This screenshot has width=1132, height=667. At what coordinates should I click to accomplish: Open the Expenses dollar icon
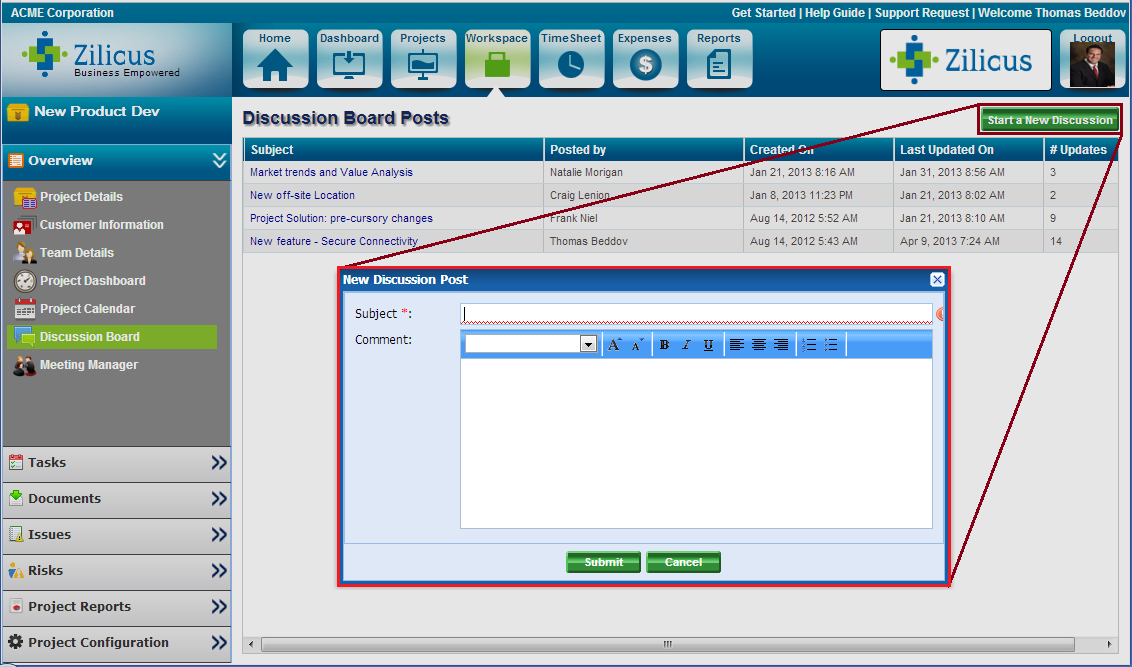click(645, 59)
